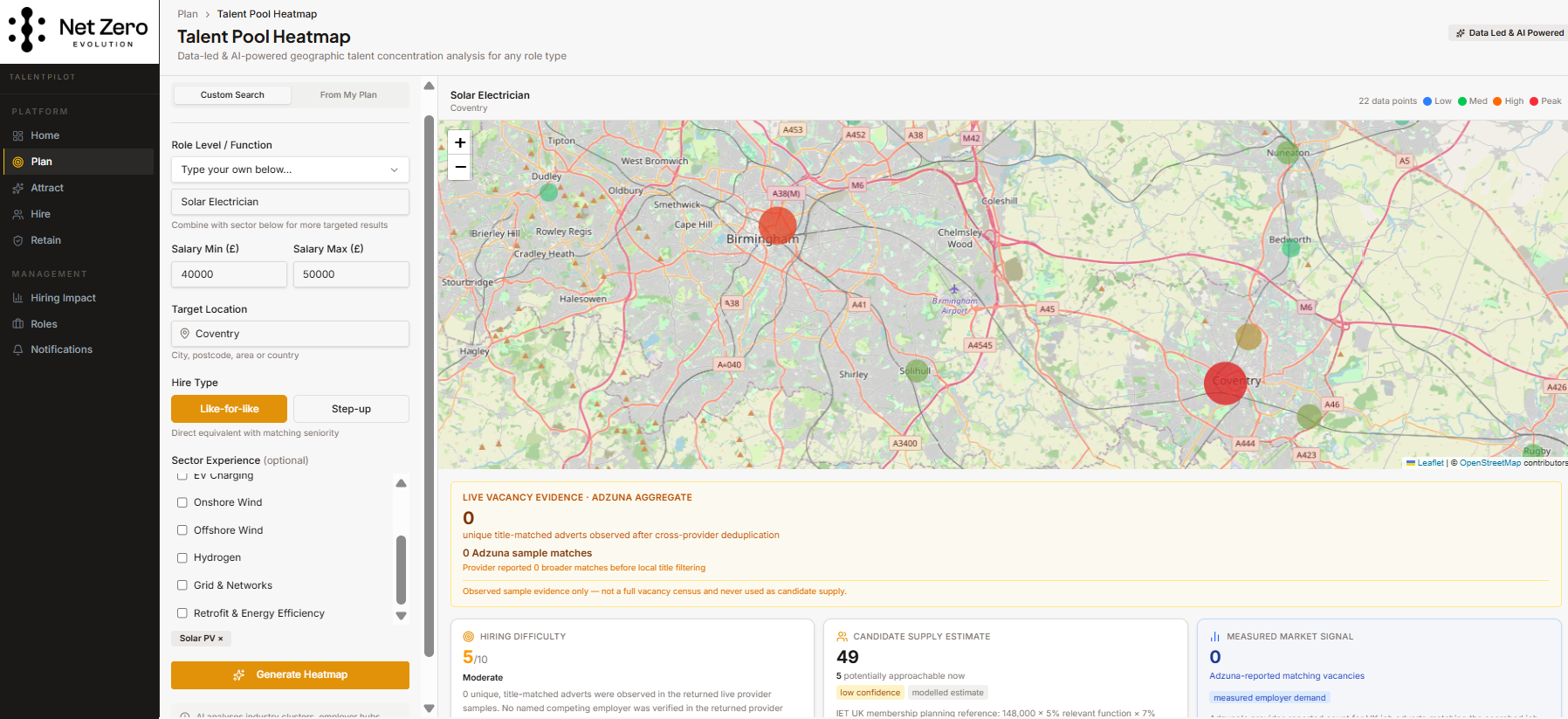Remove the Solar PV tag
Screen dimensions: 1568x719
pos(220,639)
